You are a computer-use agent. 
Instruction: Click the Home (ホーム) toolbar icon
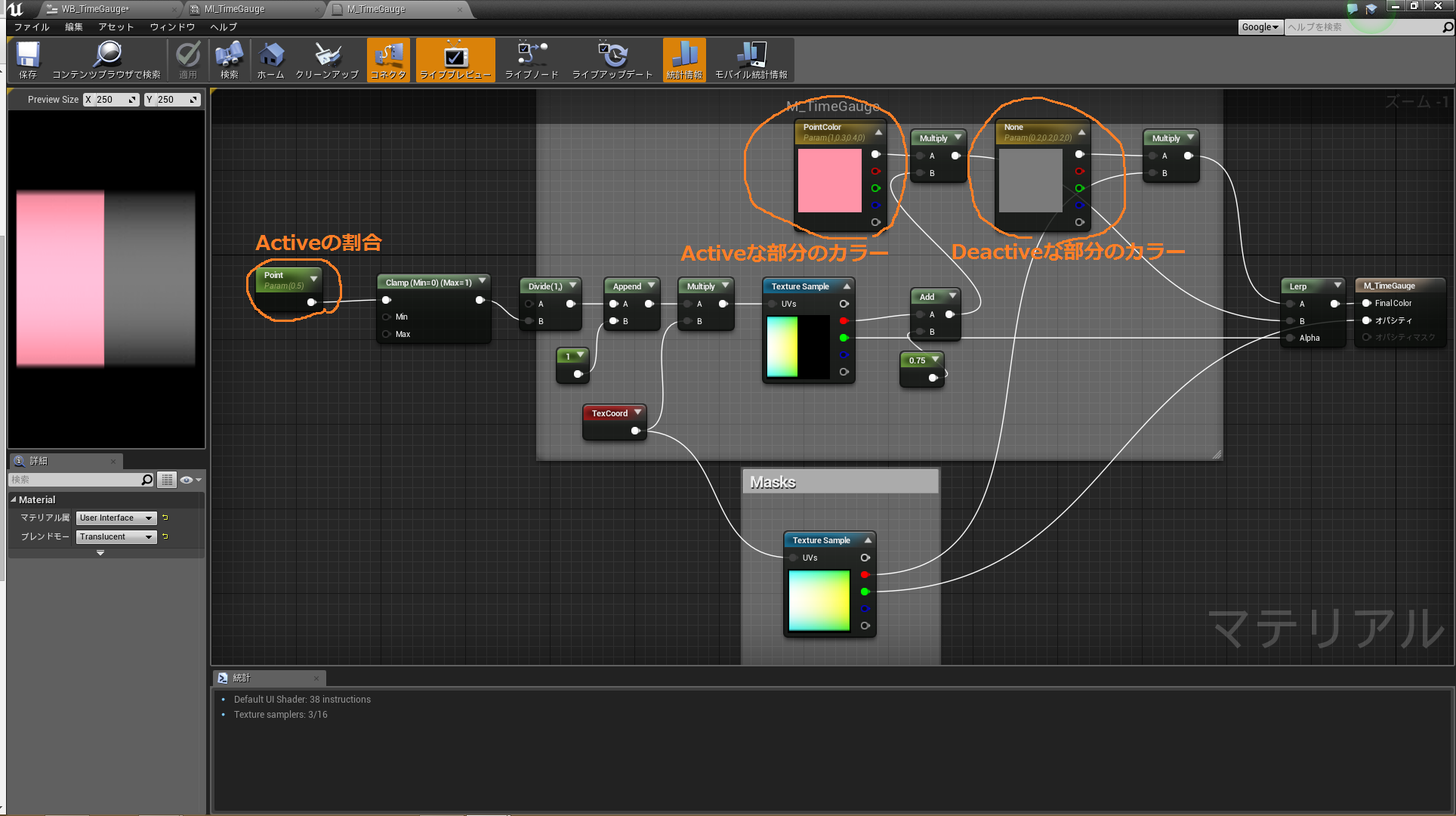[x=270, y=56]
